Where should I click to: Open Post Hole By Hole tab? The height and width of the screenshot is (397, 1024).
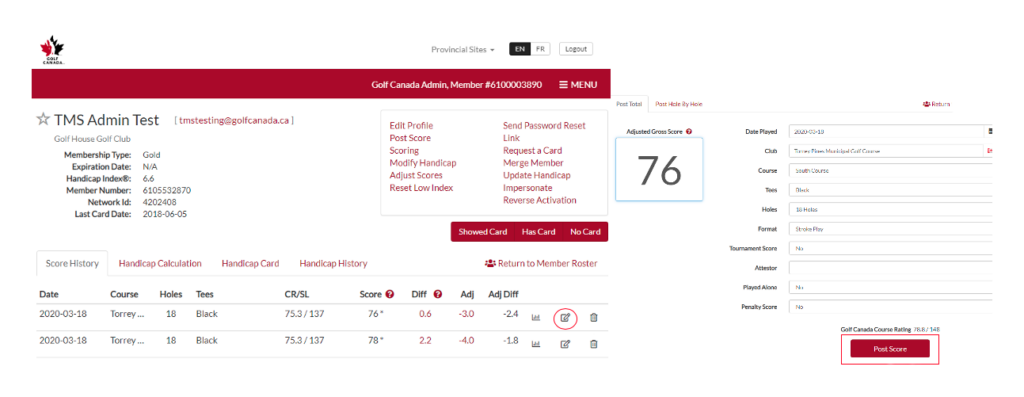tap(679, 104)
